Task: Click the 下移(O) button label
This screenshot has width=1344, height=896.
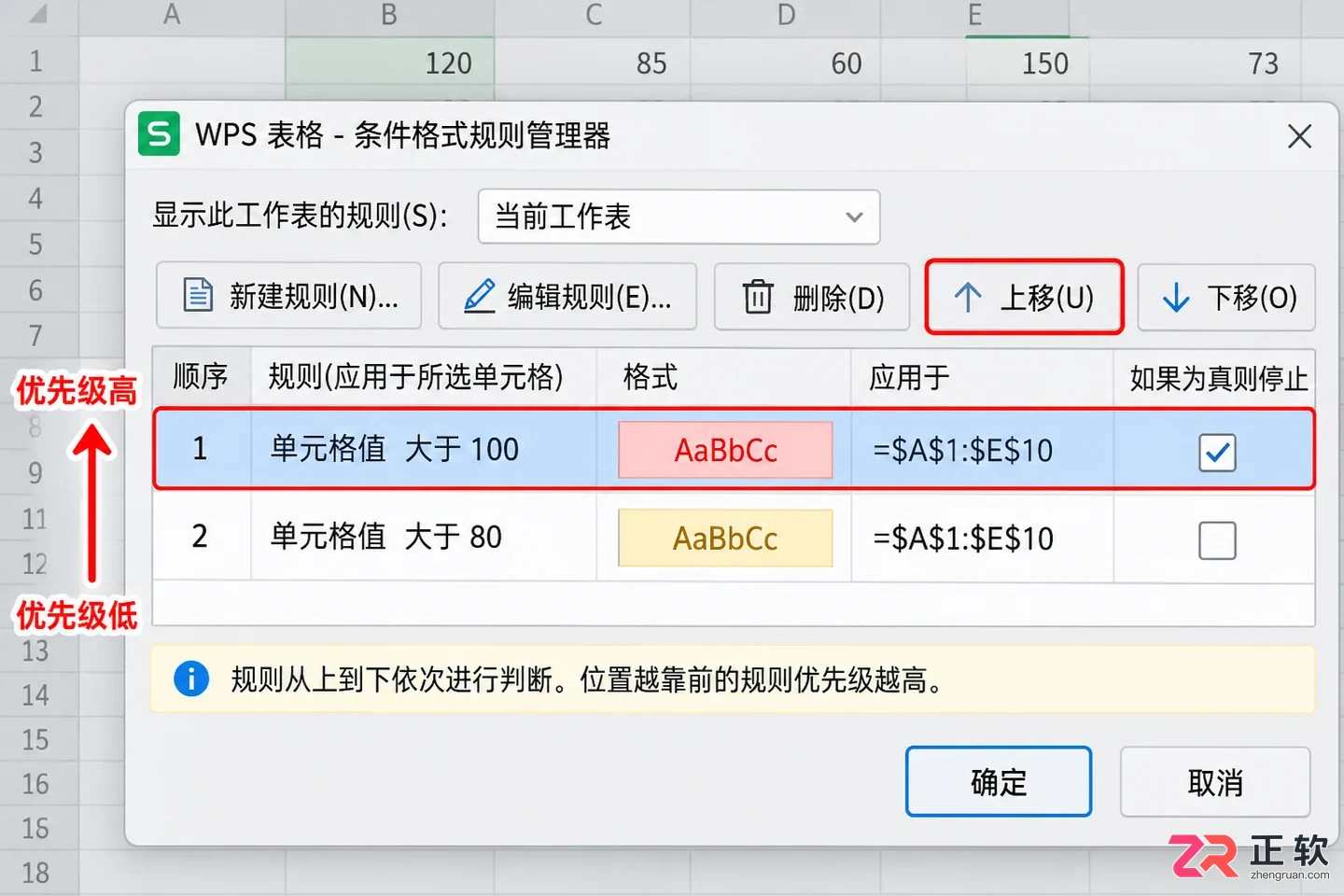Action: click(1253, 298)
